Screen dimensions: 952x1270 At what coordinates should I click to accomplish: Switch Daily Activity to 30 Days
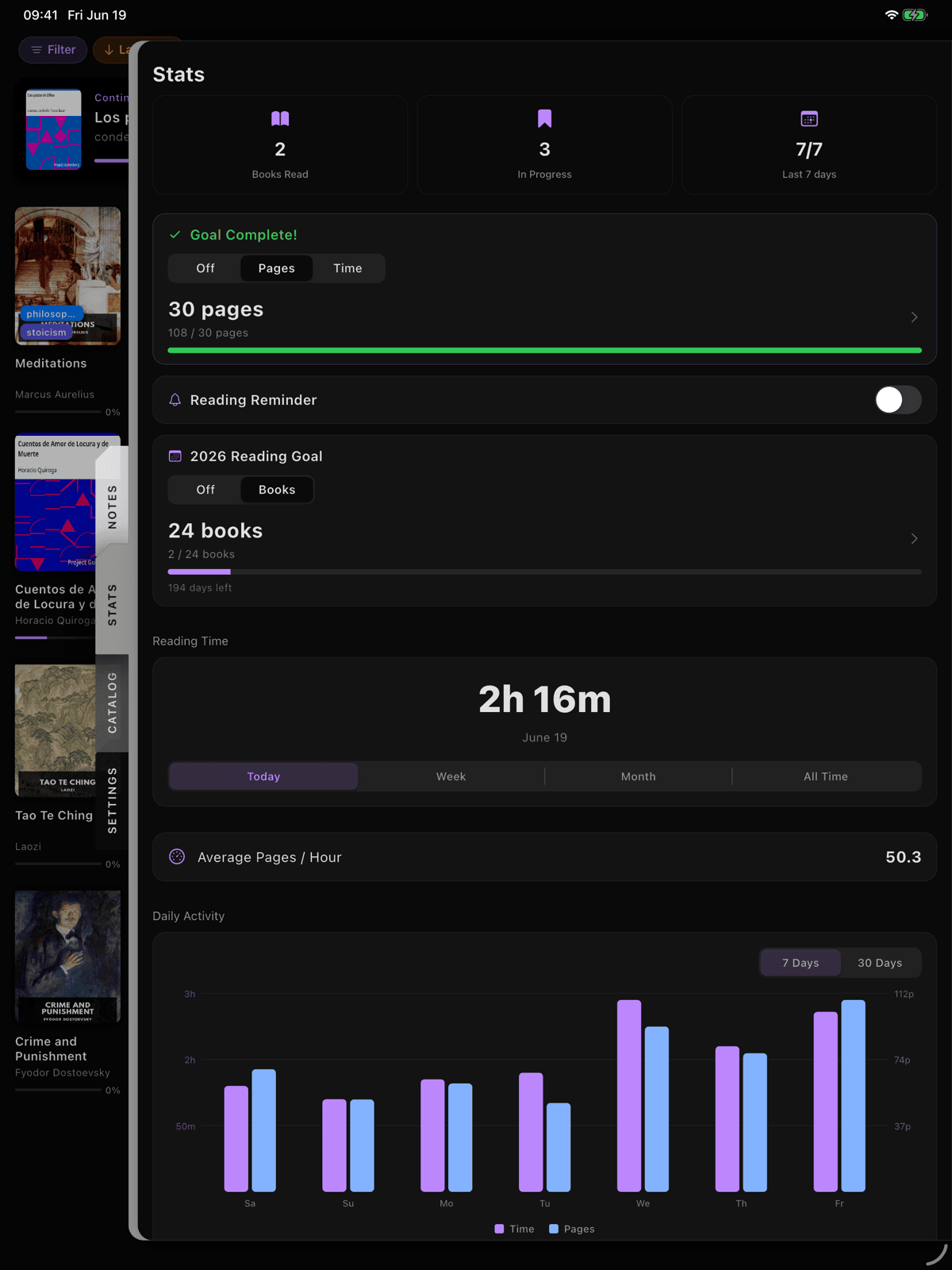pos(880,963)
